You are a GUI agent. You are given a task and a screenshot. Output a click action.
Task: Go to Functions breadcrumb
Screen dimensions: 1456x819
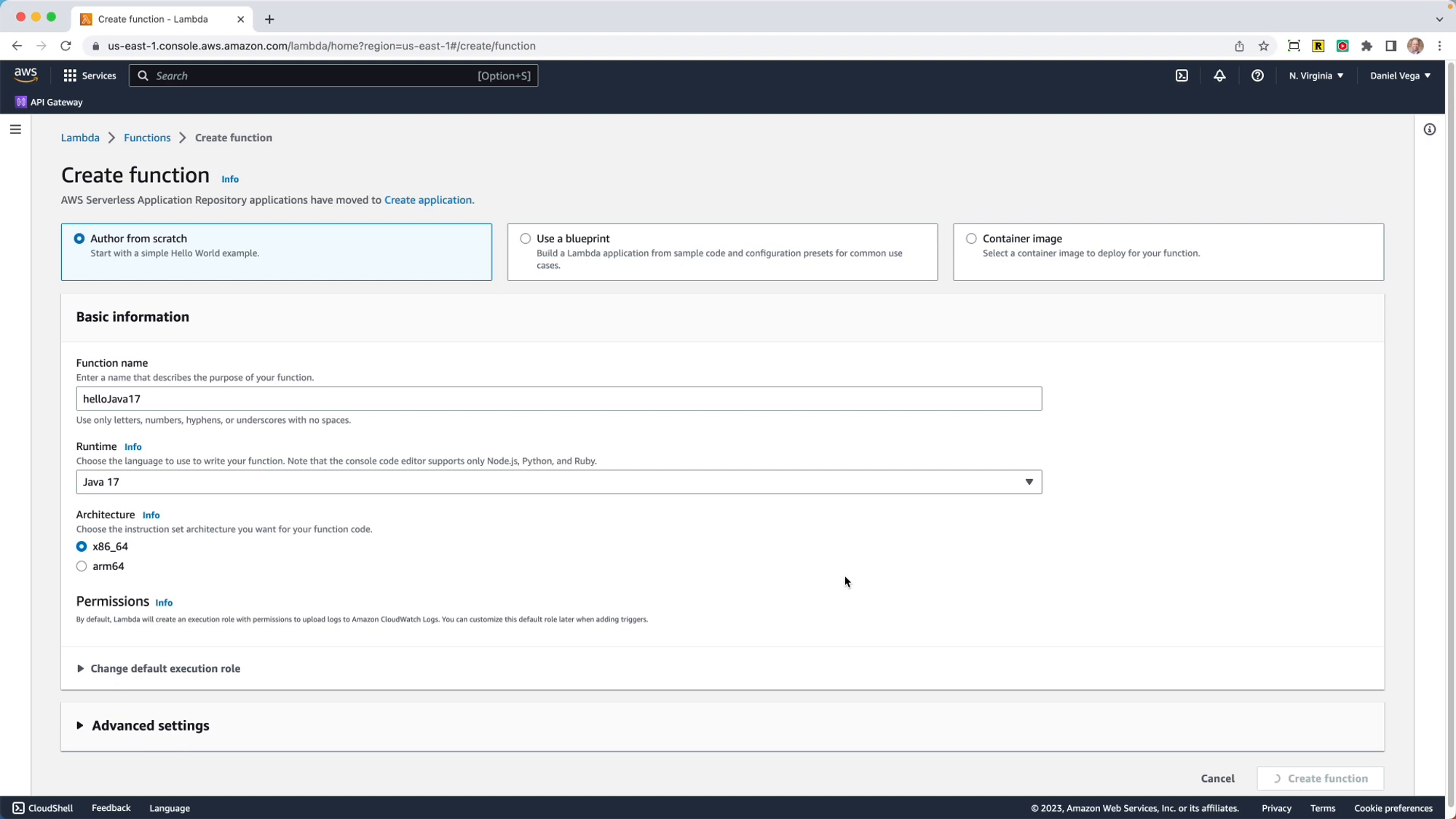coord(147,138)
